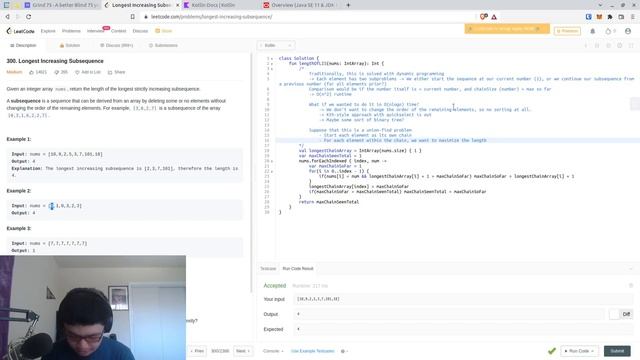
Task: Click the Example 1 heading
Action: [19, 139]
